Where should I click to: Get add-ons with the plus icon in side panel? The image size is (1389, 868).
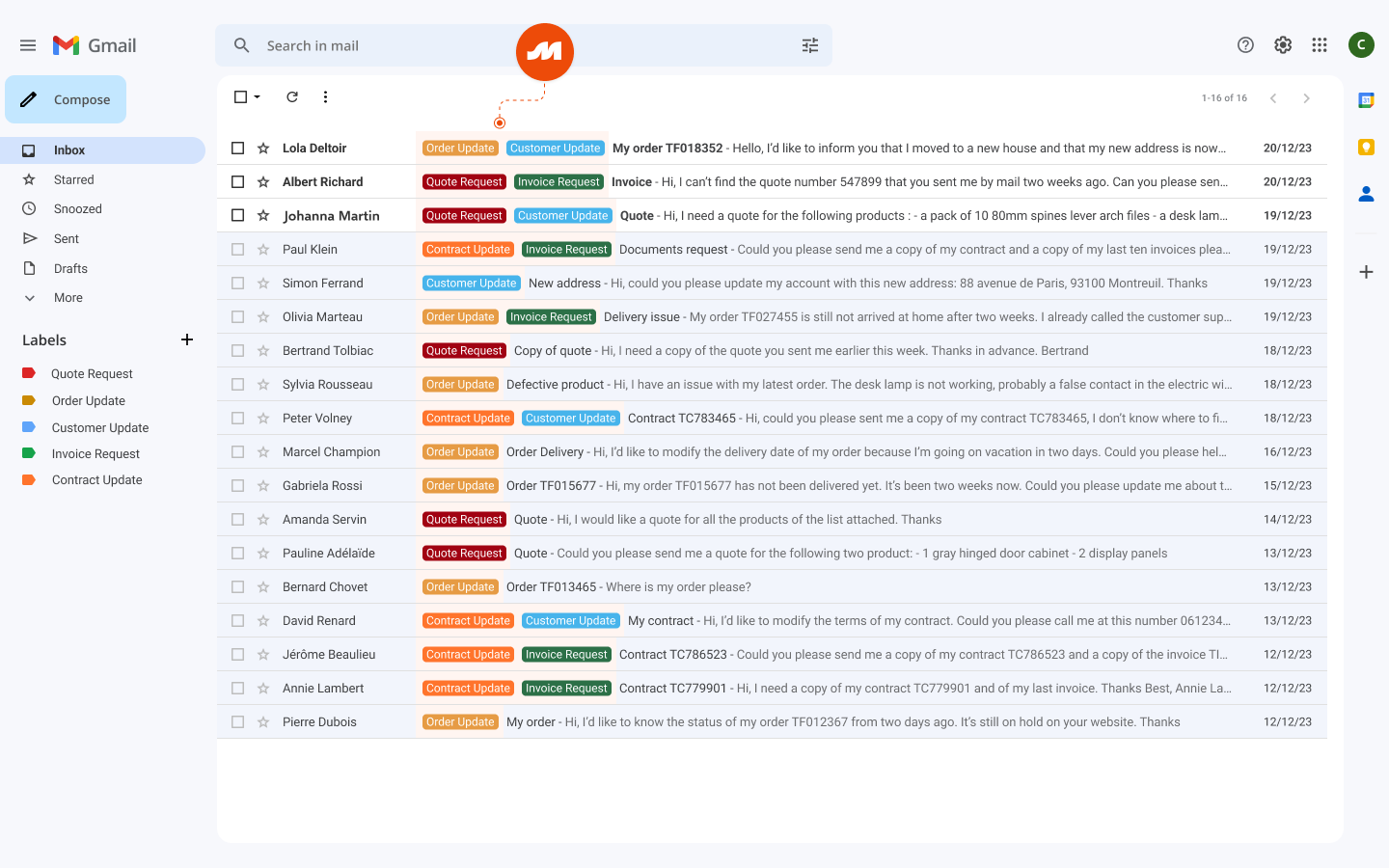point(1366,272)
